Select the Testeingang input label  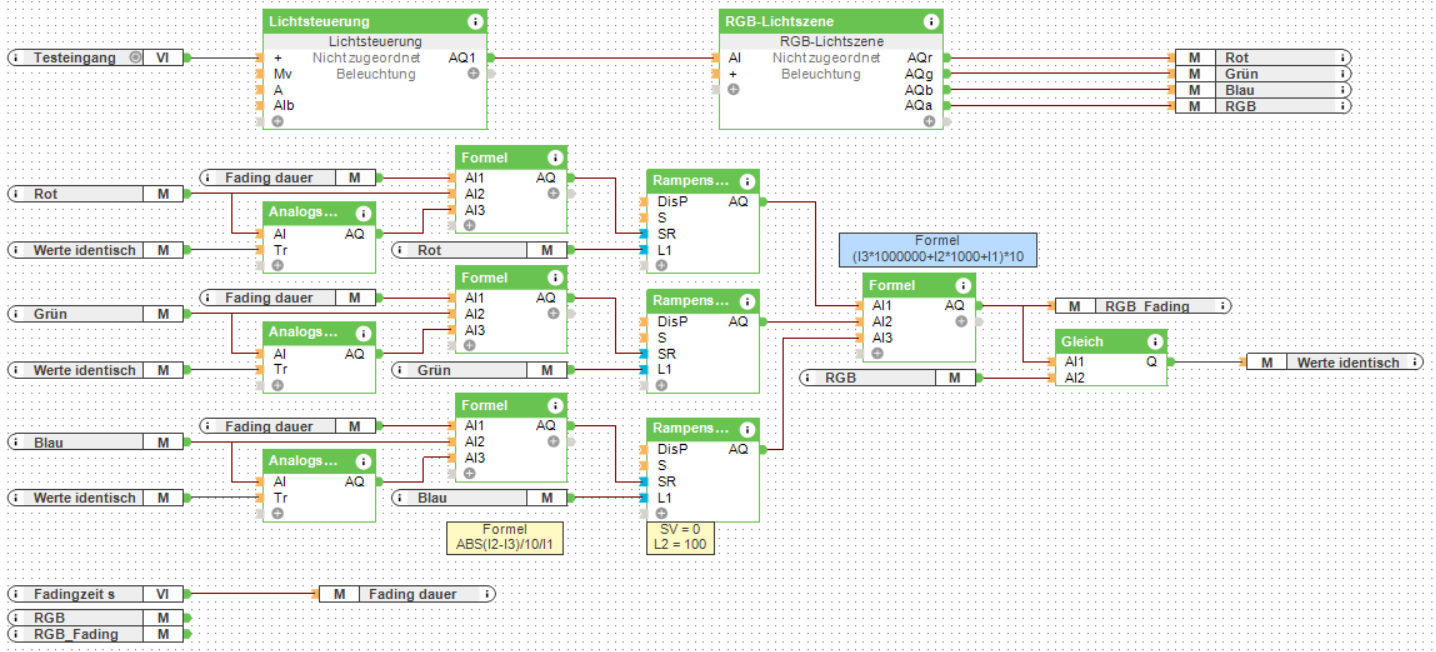[75, 58]
